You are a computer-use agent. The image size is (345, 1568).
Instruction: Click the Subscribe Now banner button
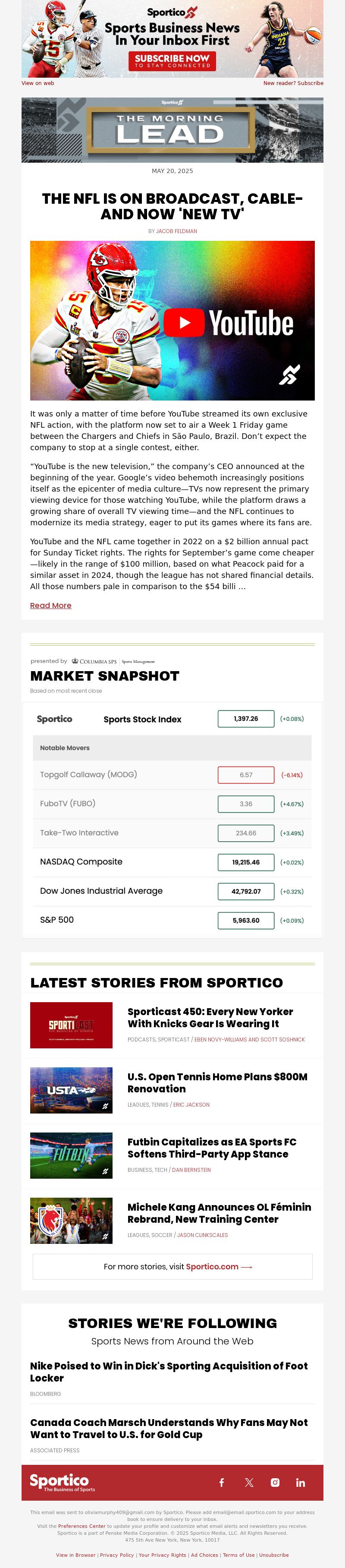(x=172, y=61)
